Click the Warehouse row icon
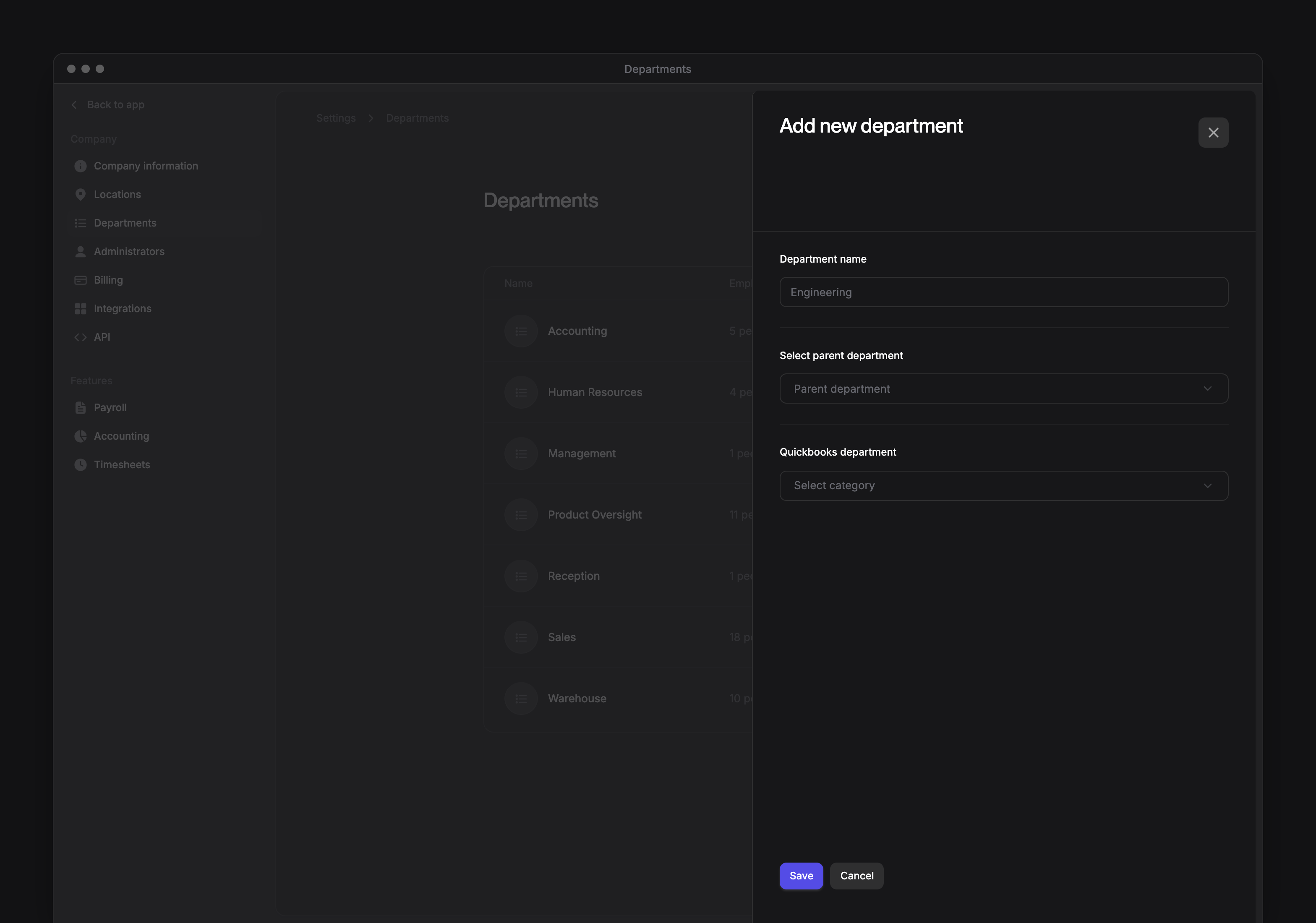1316x923 pixels. 520,699
